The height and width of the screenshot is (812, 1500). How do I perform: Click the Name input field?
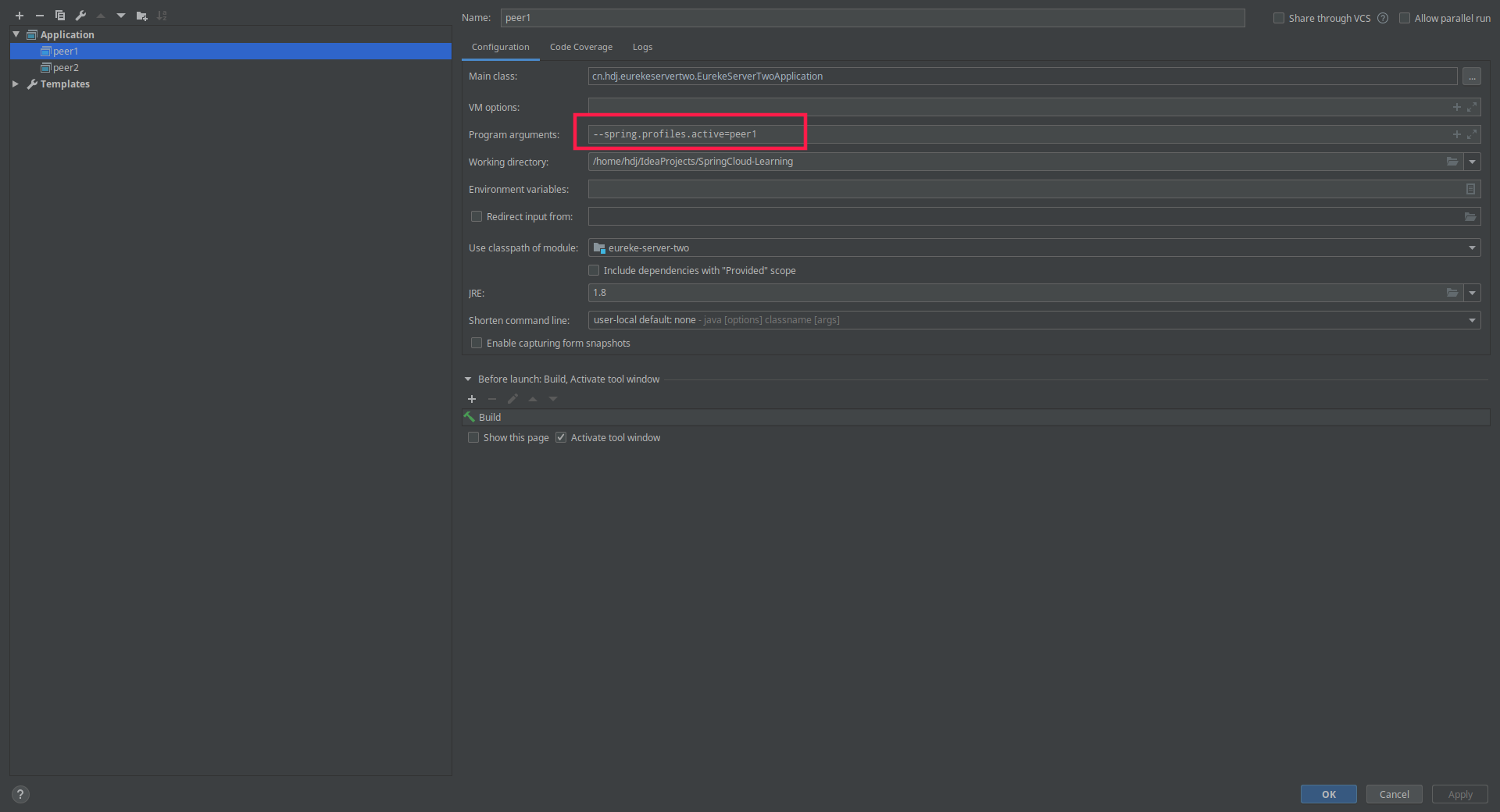(873, 18)
